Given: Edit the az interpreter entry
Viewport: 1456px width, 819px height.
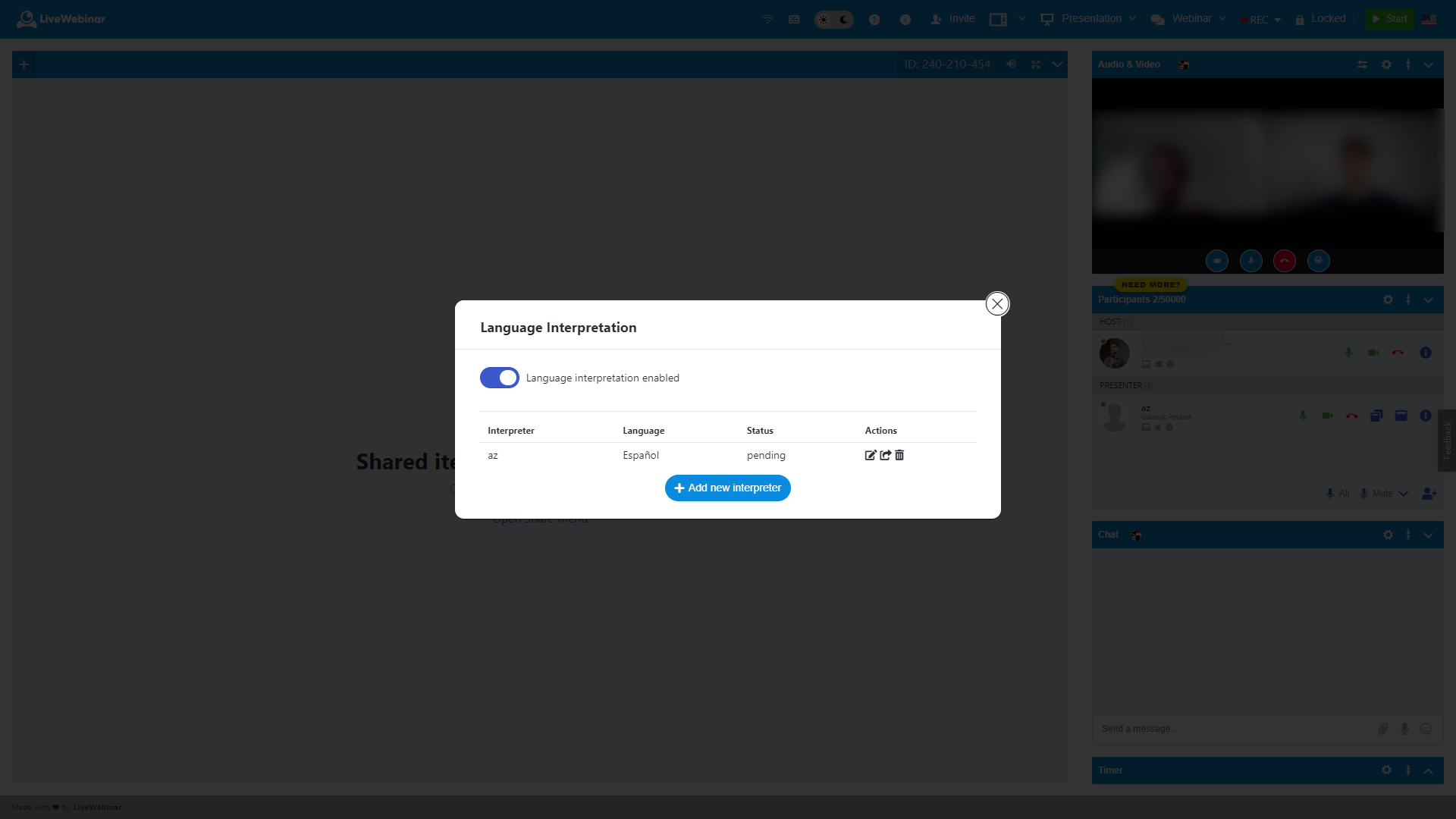Looking at the screenshot, I should click(x=871, y=455).
